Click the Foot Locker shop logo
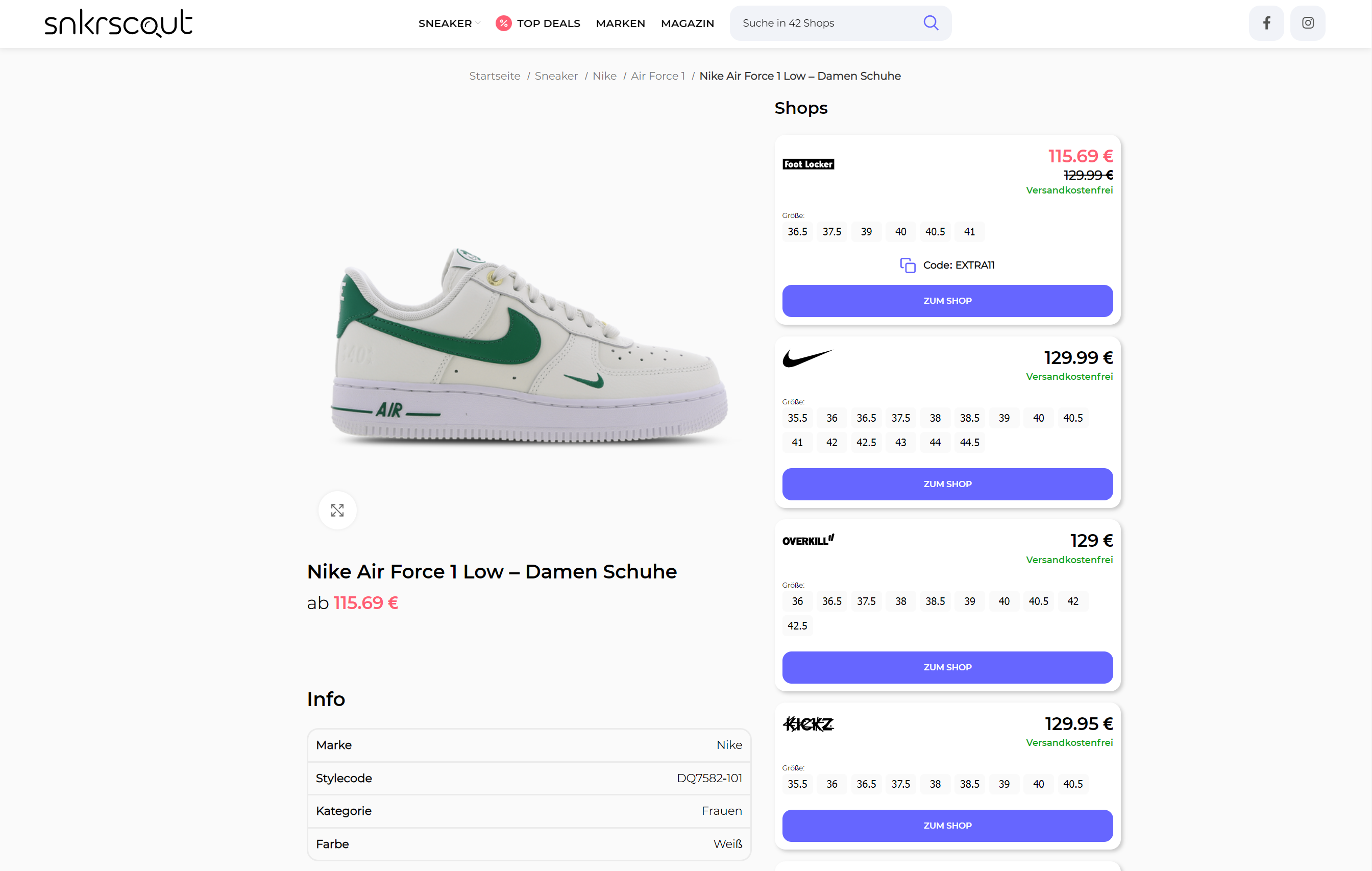Image resolution: width=1372 pixels, height=871 pixels. [808, 164]
